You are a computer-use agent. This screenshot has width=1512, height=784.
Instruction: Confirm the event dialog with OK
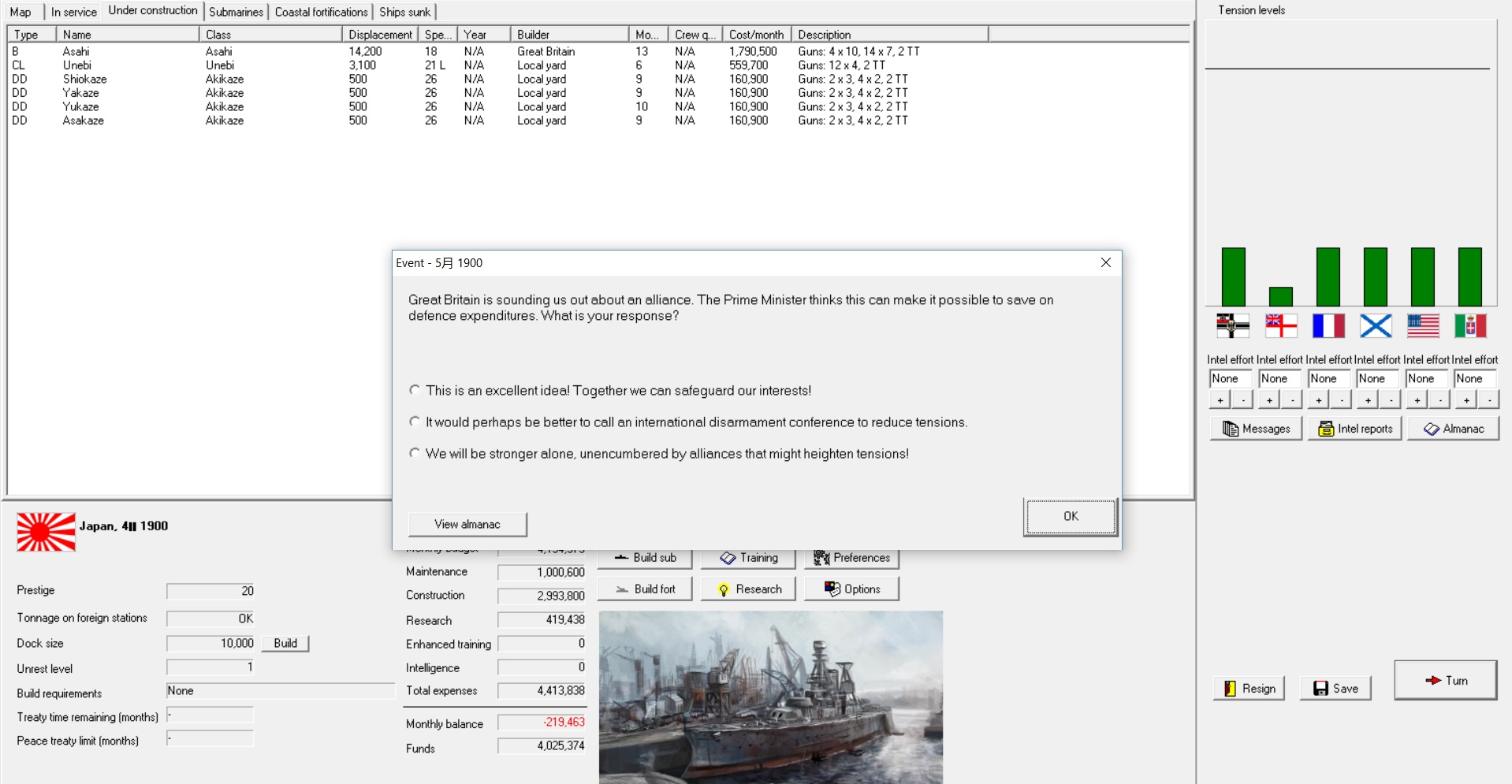1071,517
